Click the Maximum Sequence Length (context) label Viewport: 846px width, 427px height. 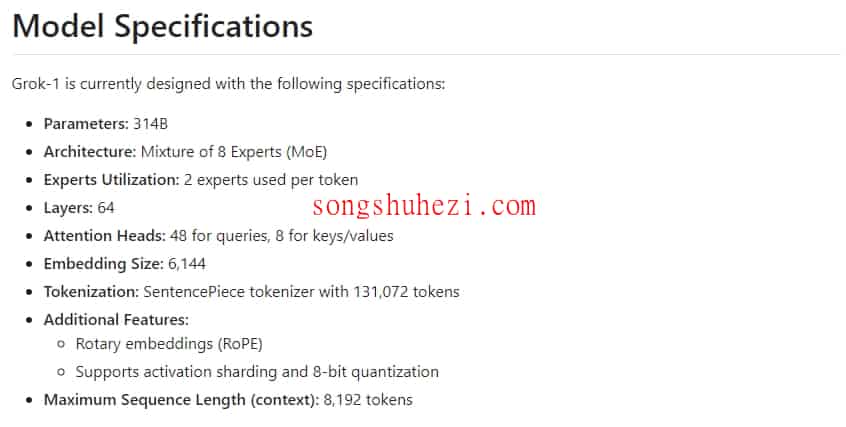(181, 400)
